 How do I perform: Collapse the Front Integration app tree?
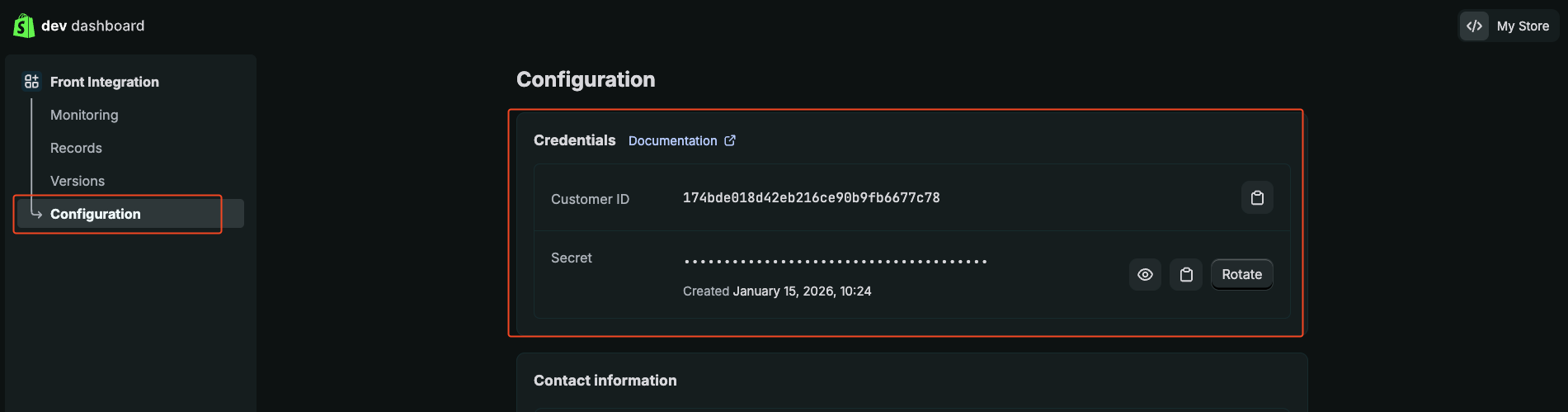click(x=105, y=82)
